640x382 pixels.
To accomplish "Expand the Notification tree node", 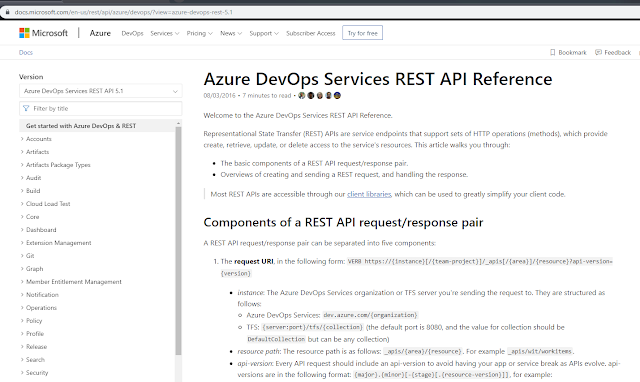I will pyautogui.click(x=22, y=295).
